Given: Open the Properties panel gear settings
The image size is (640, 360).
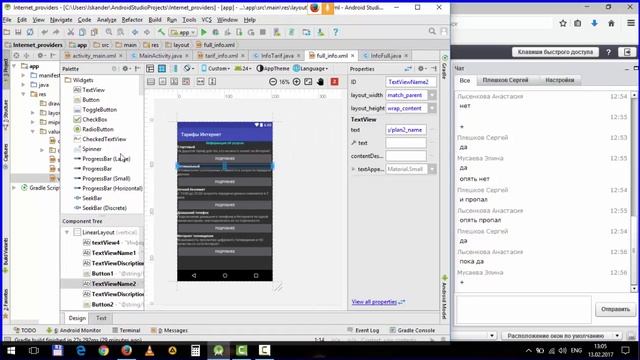Looking at the screenshot, I should coord(422,69).
